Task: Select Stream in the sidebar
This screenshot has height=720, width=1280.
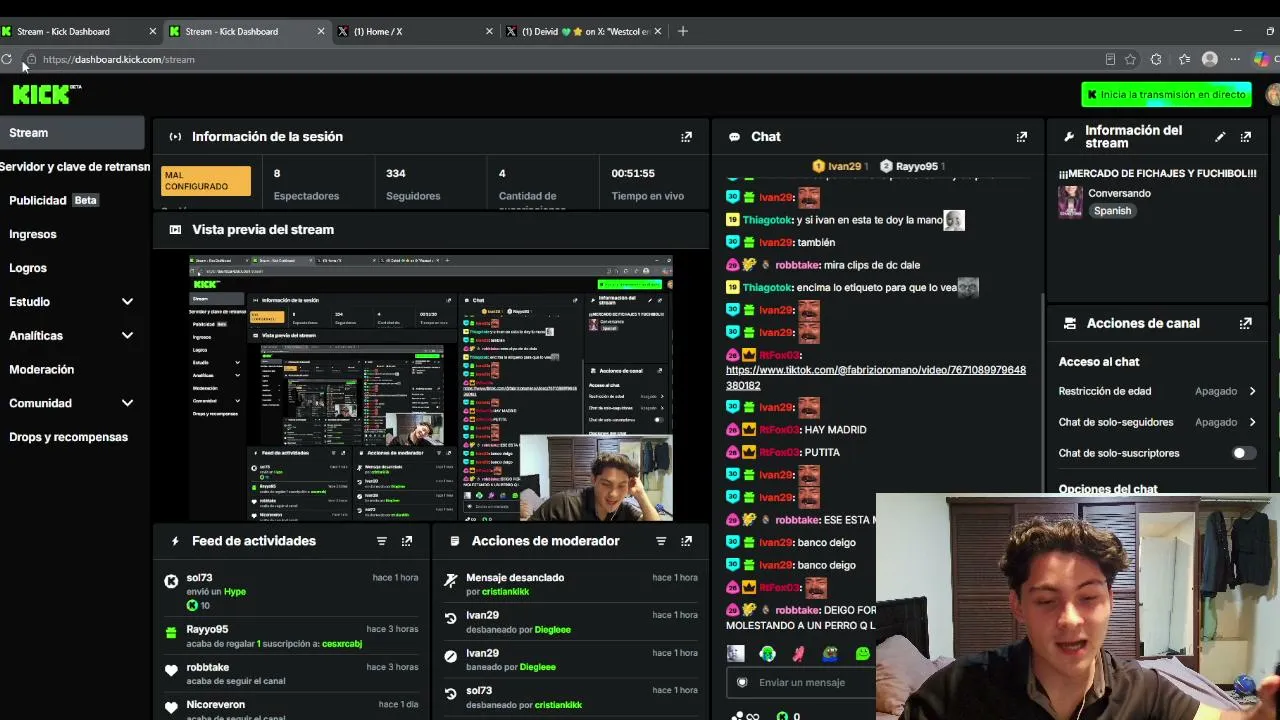Action: [71, 133]
